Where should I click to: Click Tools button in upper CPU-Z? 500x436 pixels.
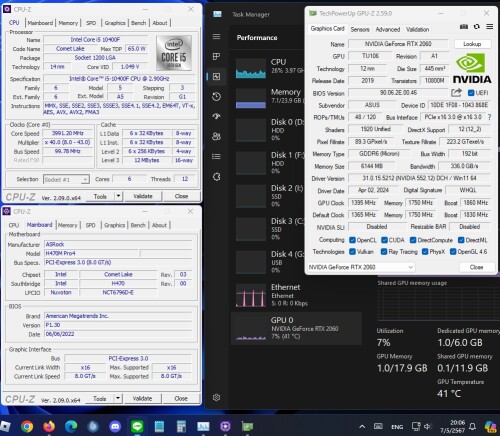click(x=100, y=196)
